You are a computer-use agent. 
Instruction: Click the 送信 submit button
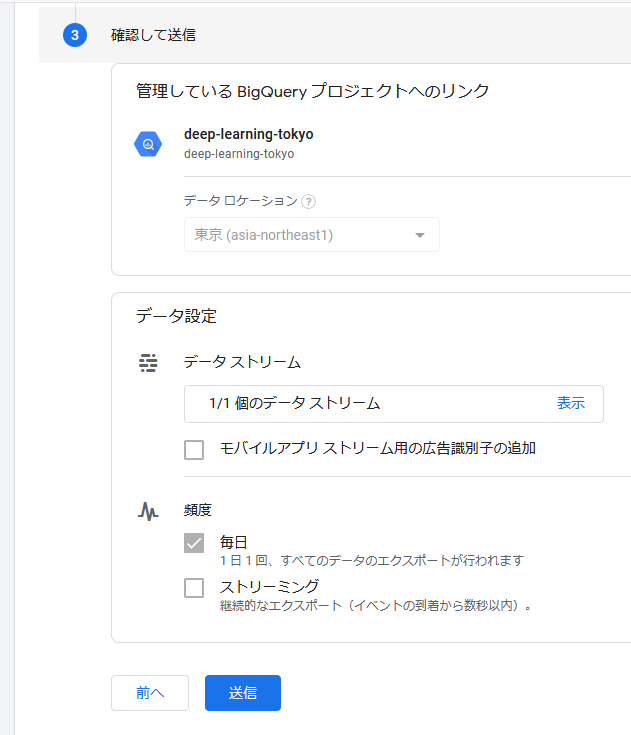243,693
